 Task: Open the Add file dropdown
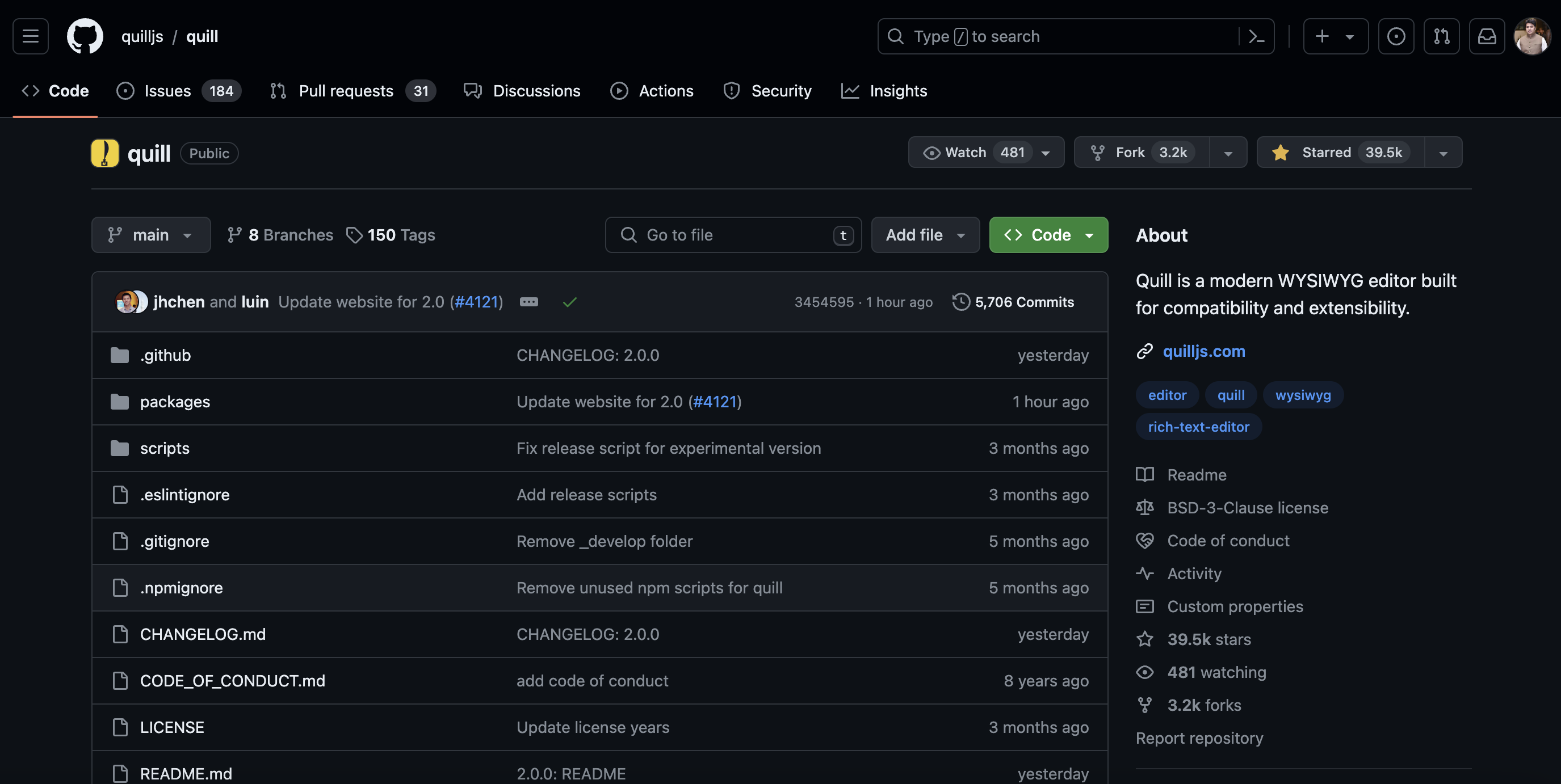pos(925,235)
